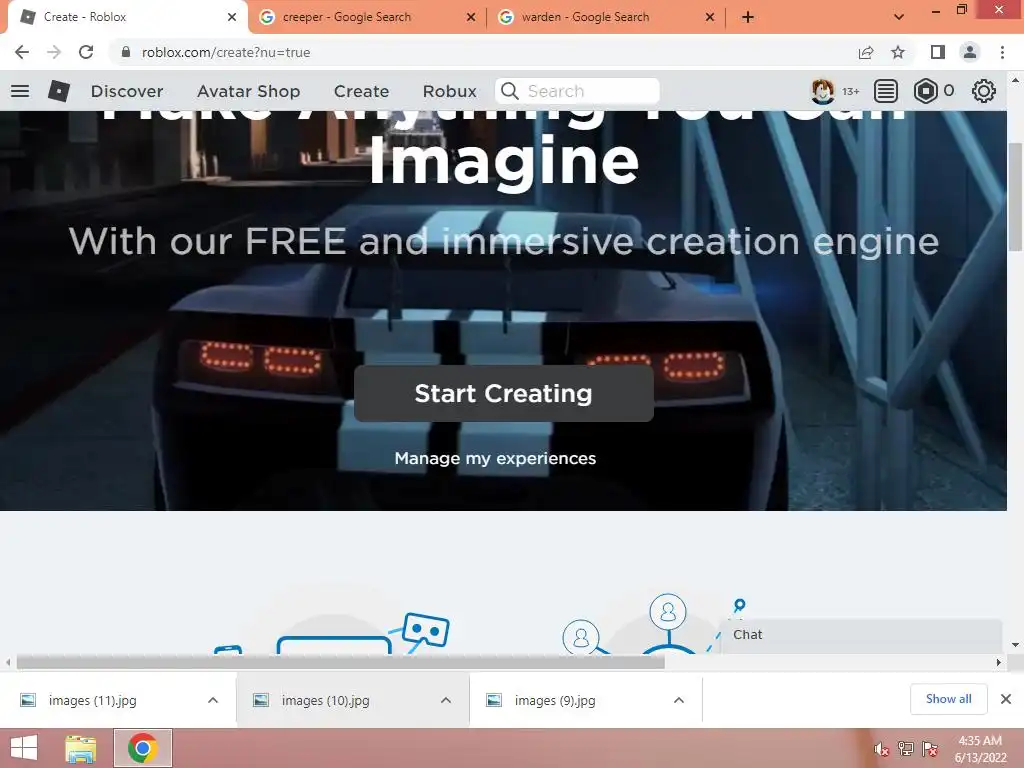Open the images (9).jpg downloaded file
Image resolution: width=1024 pixels, height=768 pixels.
[x=554, y=700]
